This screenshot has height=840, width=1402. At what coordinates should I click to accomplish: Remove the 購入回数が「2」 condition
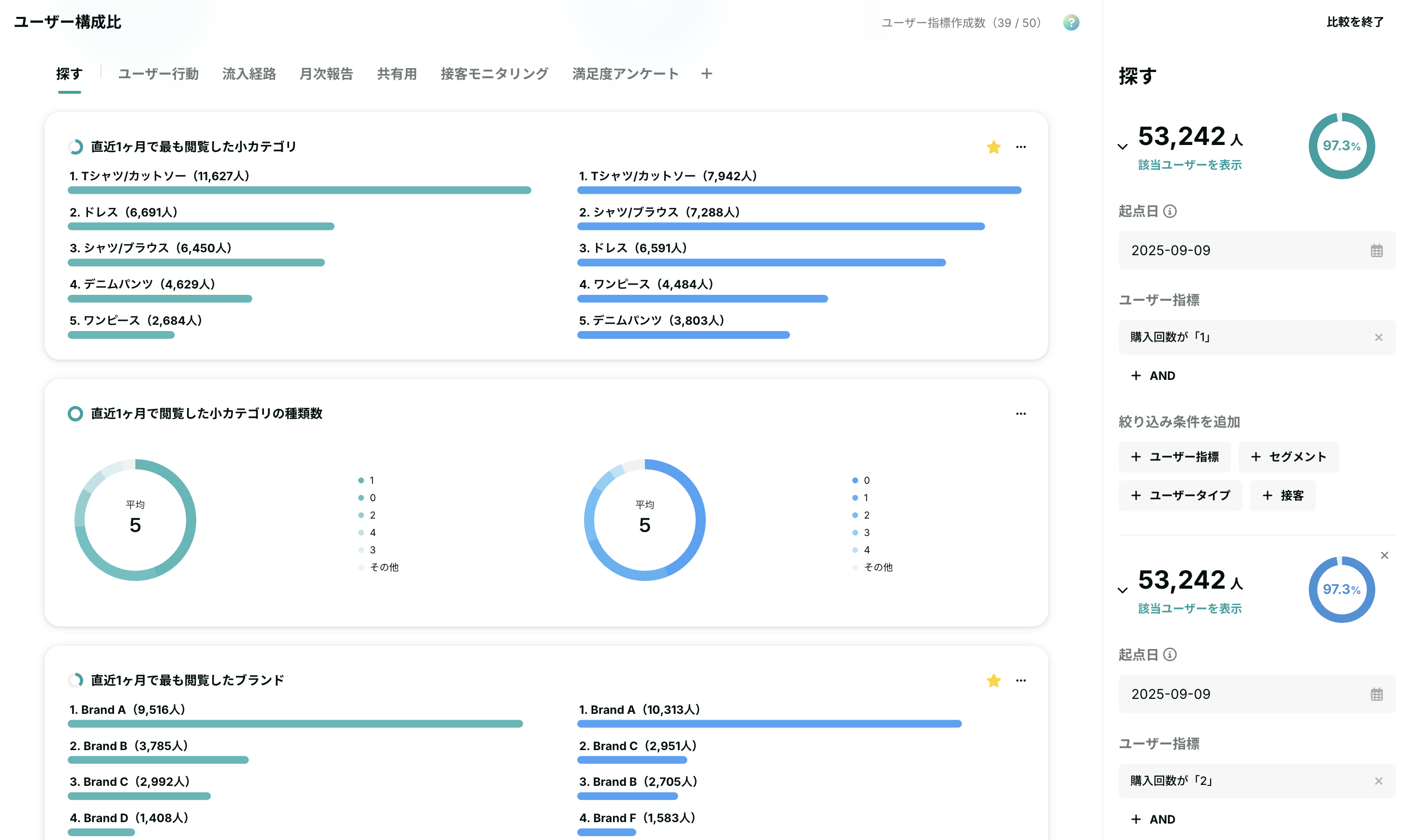(x=1379, y=781)
